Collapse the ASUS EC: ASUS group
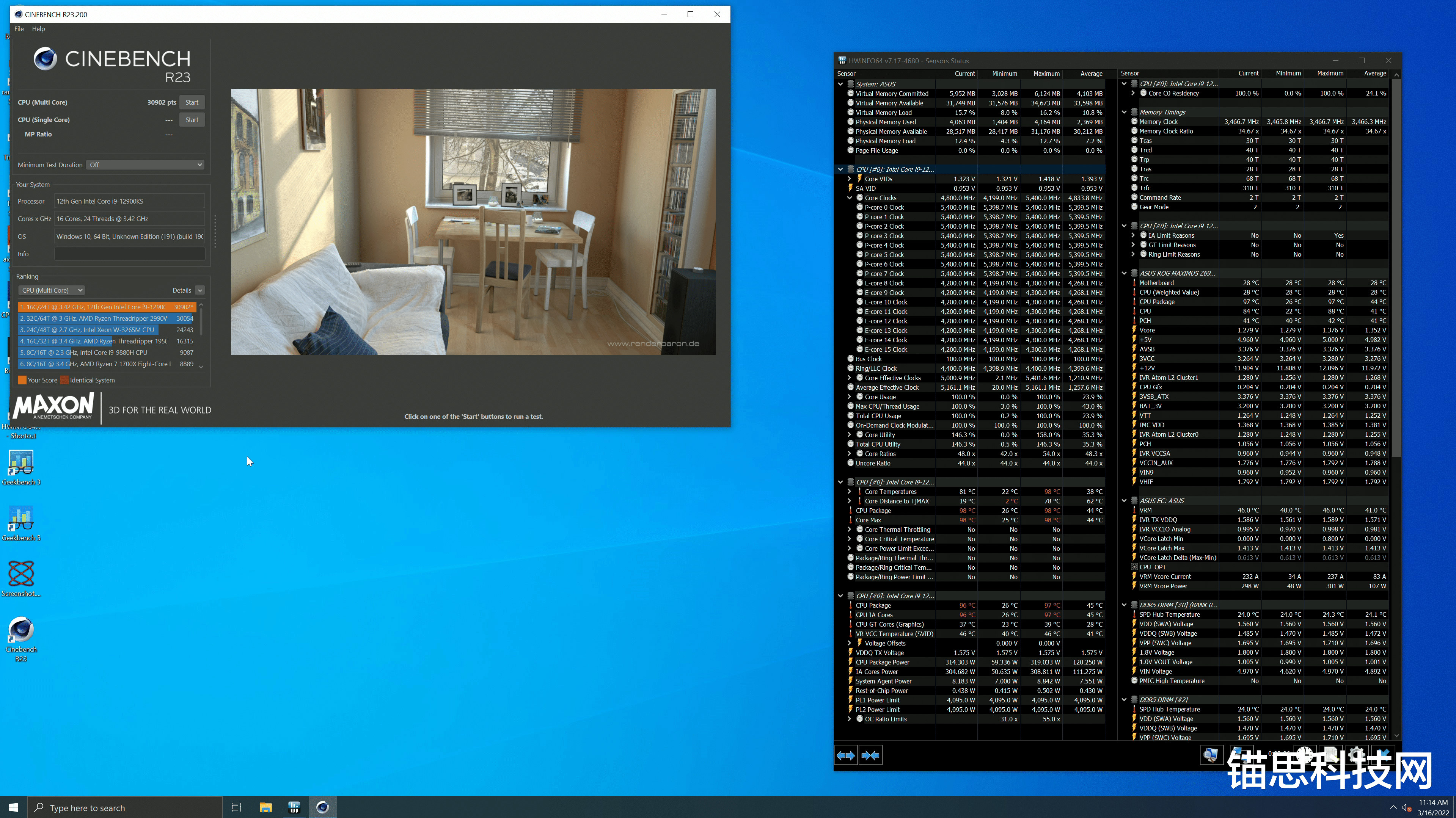 tap(1124, 501)
